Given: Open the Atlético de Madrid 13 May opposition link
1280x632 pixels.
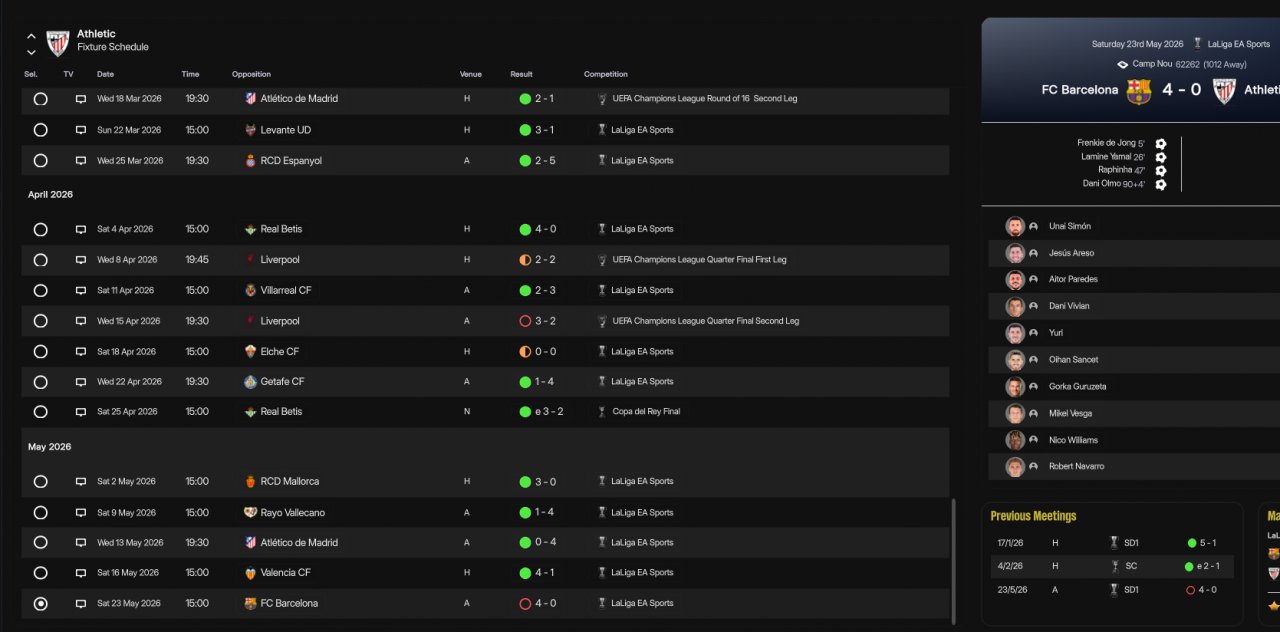Looking at the screenshot, I should (x=299, y=542).
